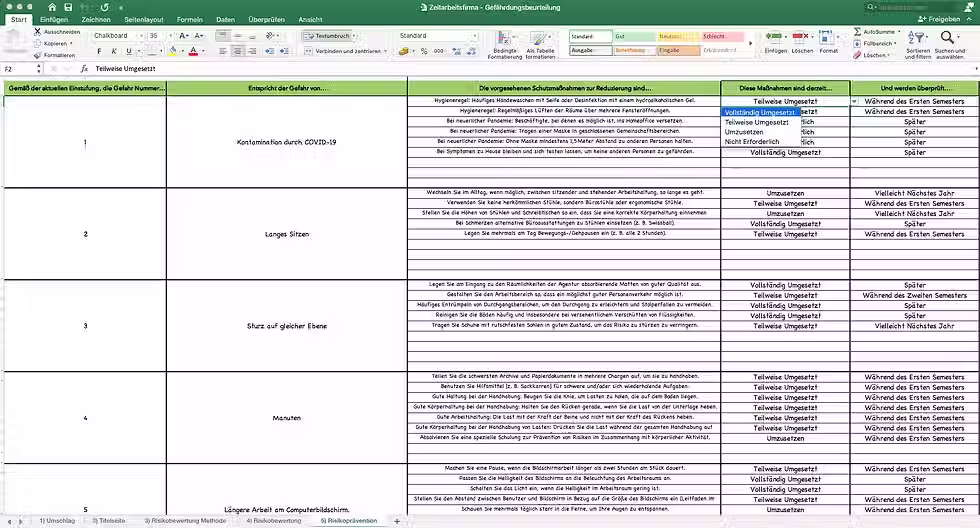Choose Nicht Erforderlich in the dropdown list
Viewport: 980px width, 528px height.
[761, 142]
